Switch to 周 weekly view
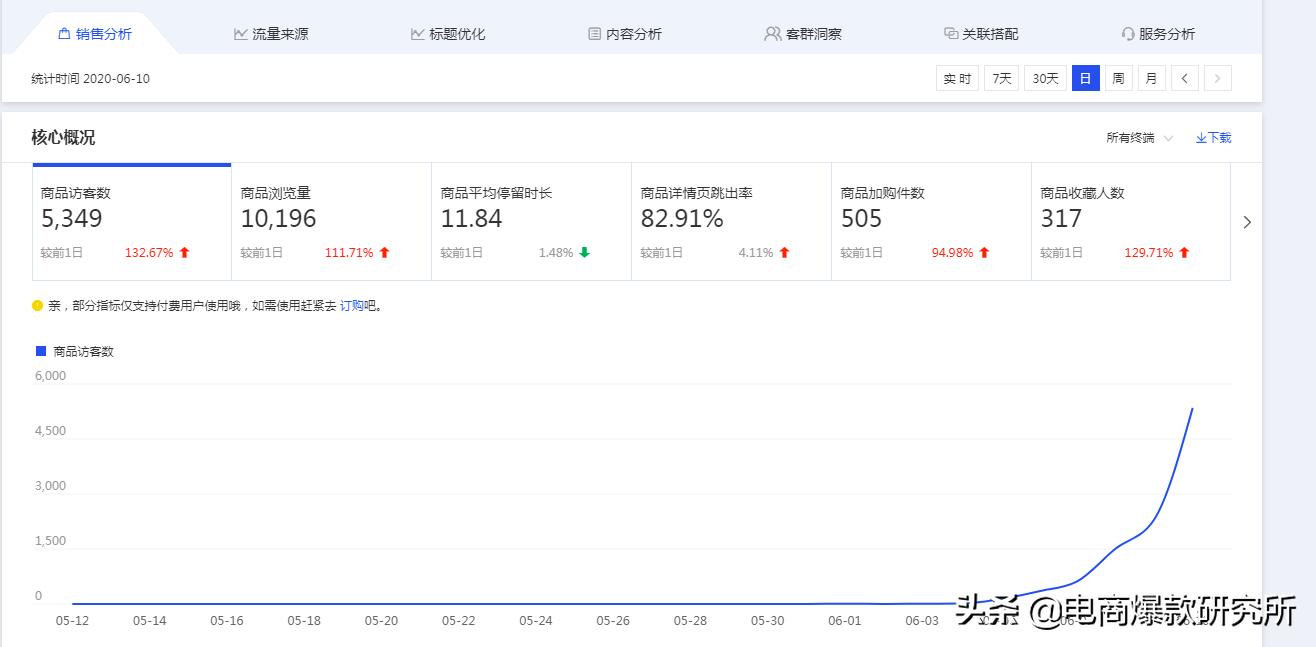1316x647 pixels. 1117,77
